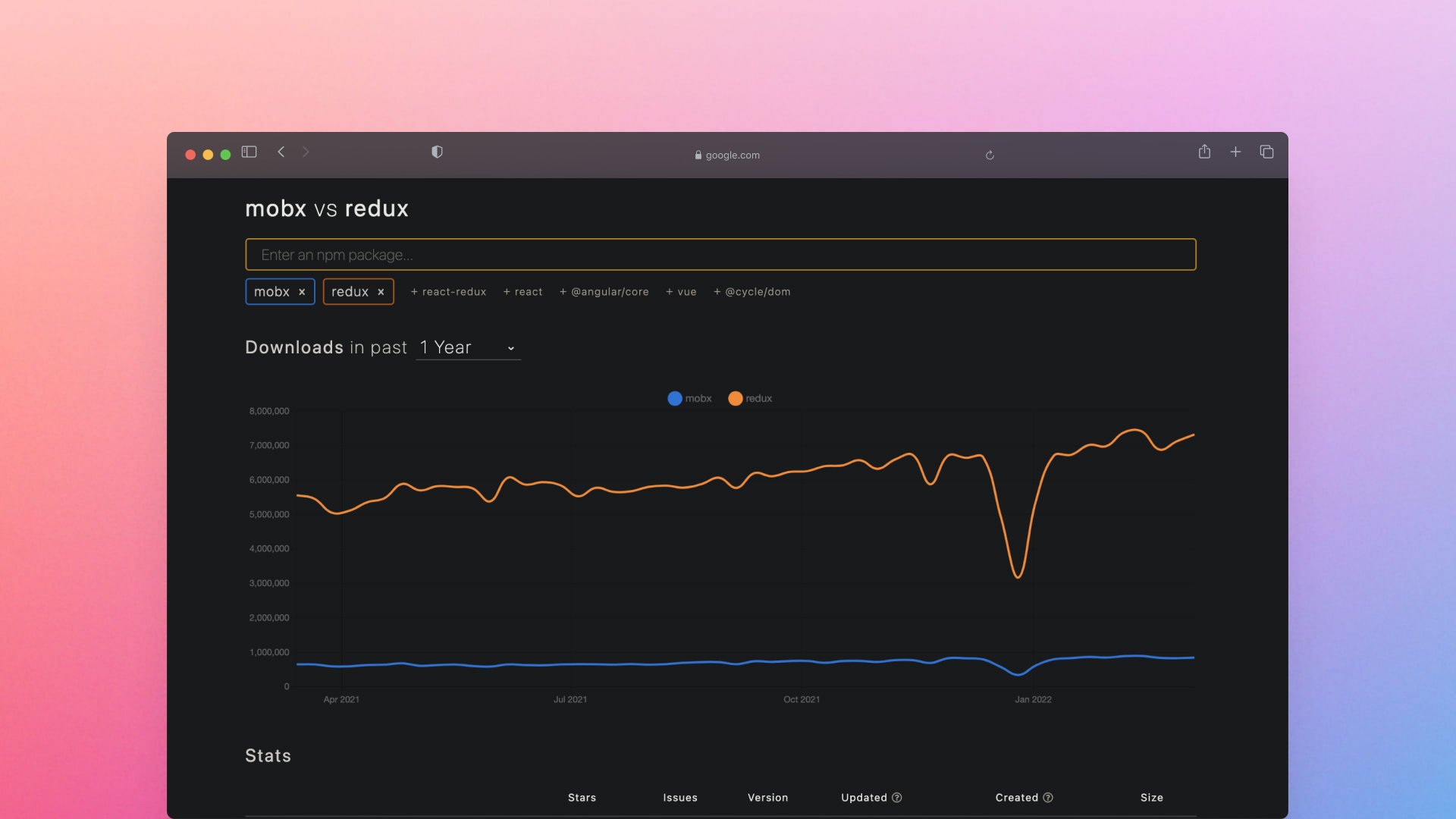Close the browser window red button

[190, 155]
